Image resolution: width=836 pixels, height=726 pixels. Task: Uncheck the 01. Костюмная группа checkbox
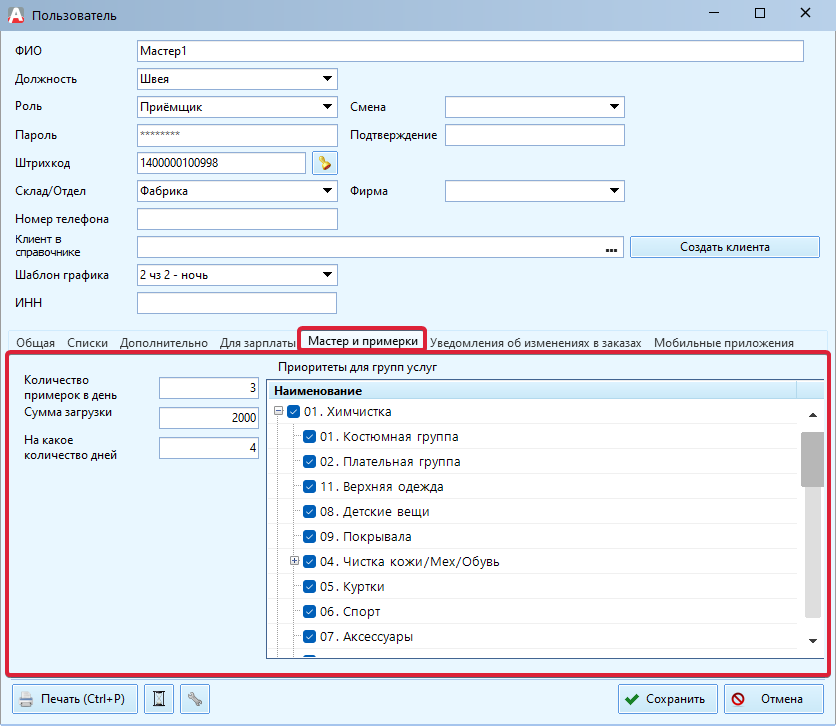(x=309, y=437)
